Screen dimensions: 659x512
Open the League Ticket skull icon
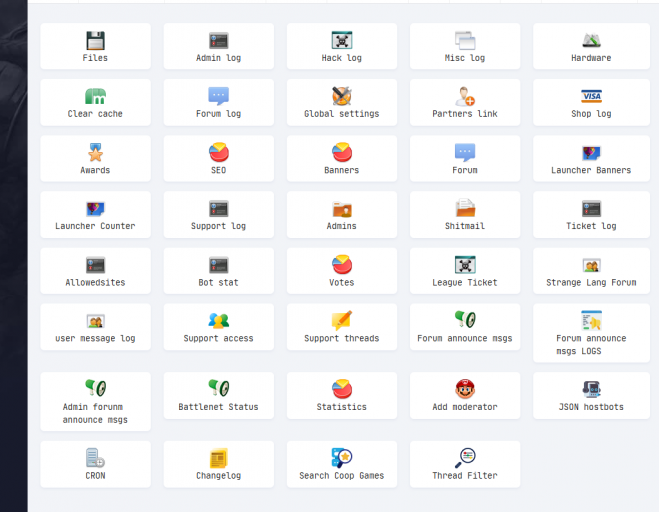tap(465, 265)
